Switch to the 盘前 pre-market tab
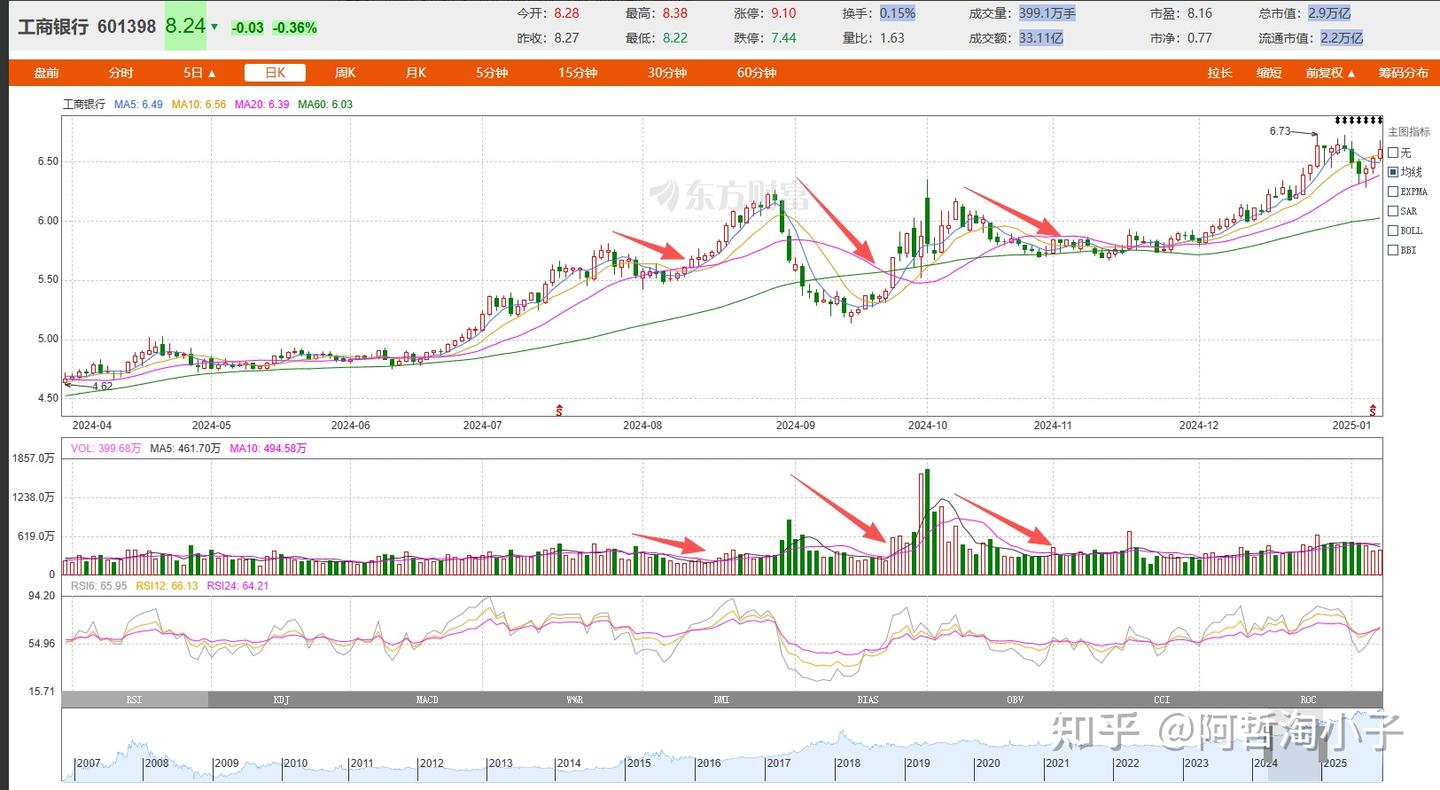 coord(46,73)
